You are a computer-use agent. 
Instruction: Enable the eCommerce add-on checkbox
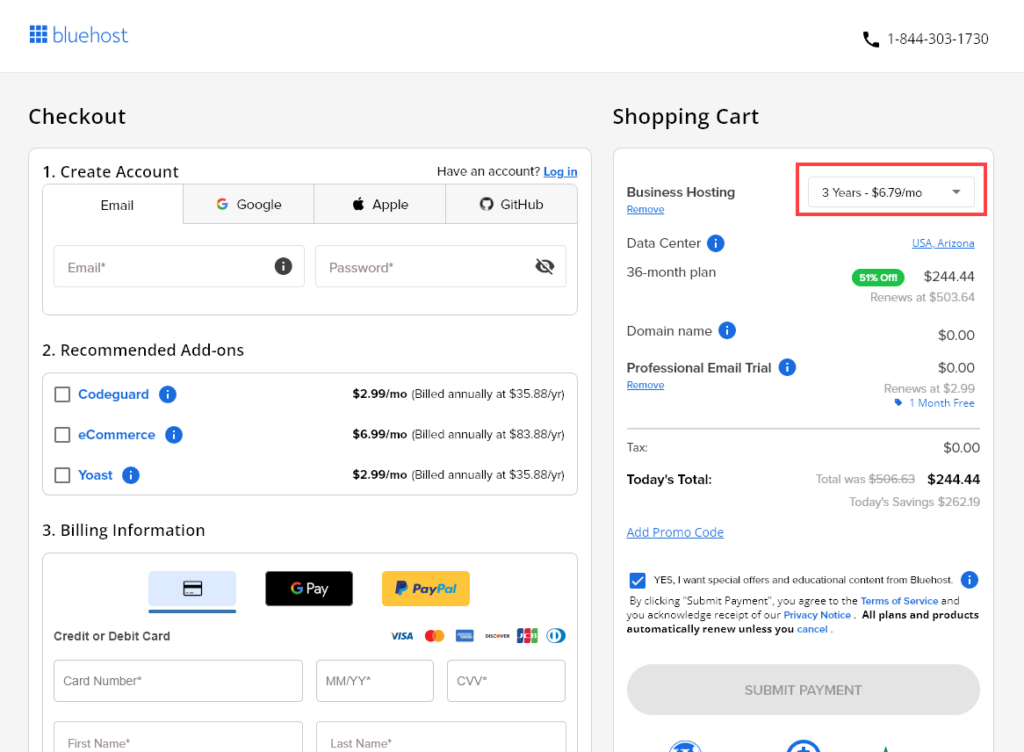(x=62, y=434)
